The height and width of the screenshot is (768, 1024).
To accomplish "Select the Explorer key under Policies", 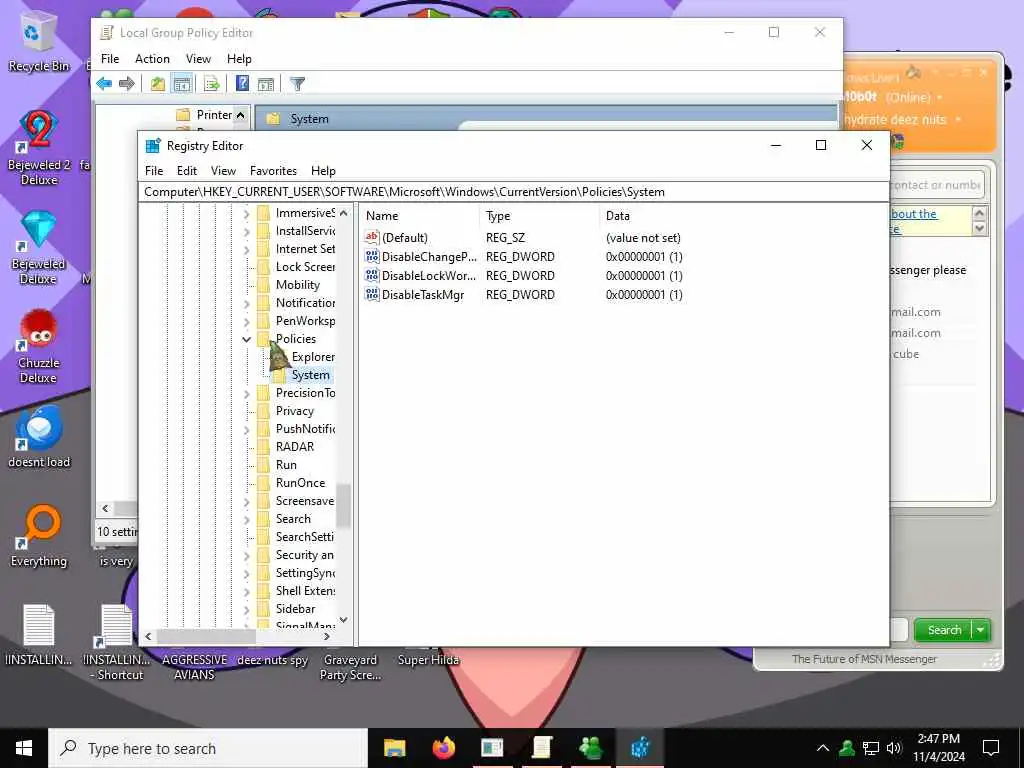I will point(313,357).
